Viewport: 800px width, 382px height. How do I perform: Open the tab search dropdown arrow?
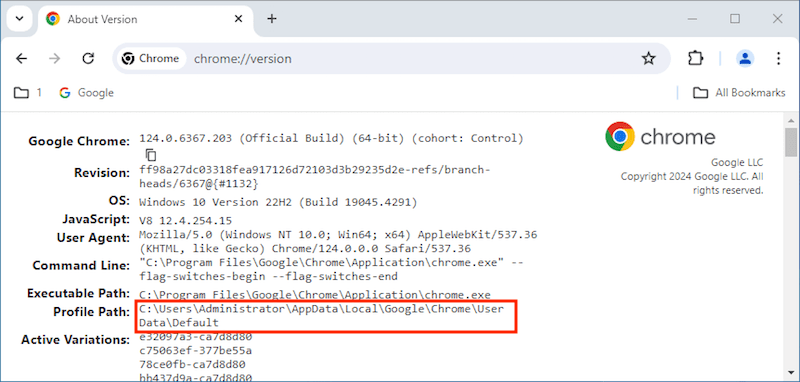point(20,19)
